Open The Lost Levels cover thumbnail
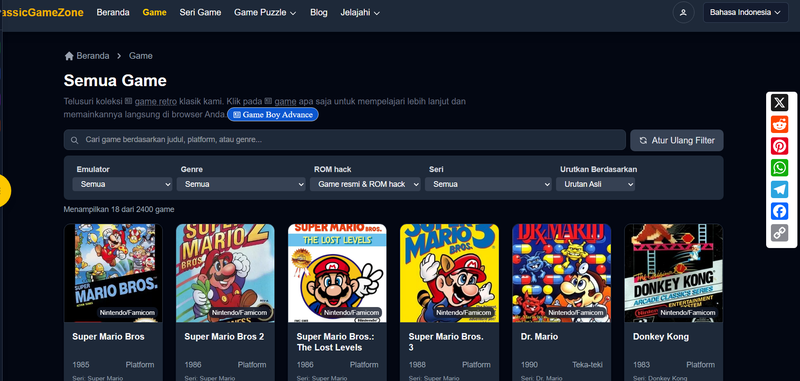800x381 pixels. point(337,273)
